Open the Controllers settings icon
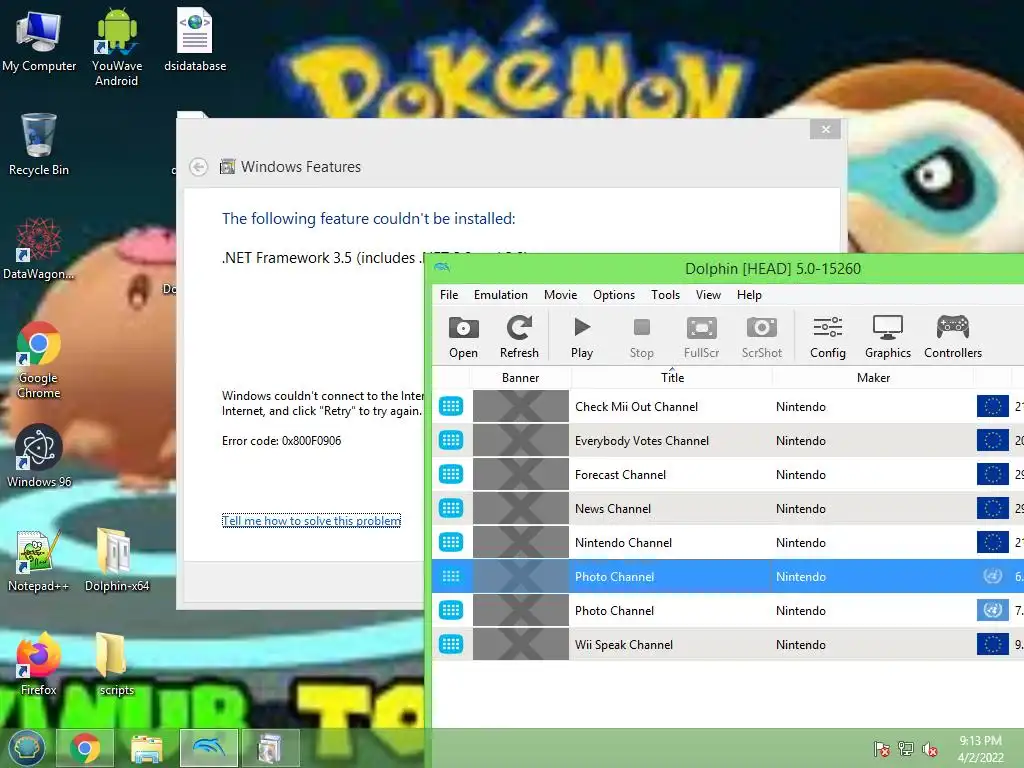Screen dimensions: 1024x768 [x=953, y=337]
